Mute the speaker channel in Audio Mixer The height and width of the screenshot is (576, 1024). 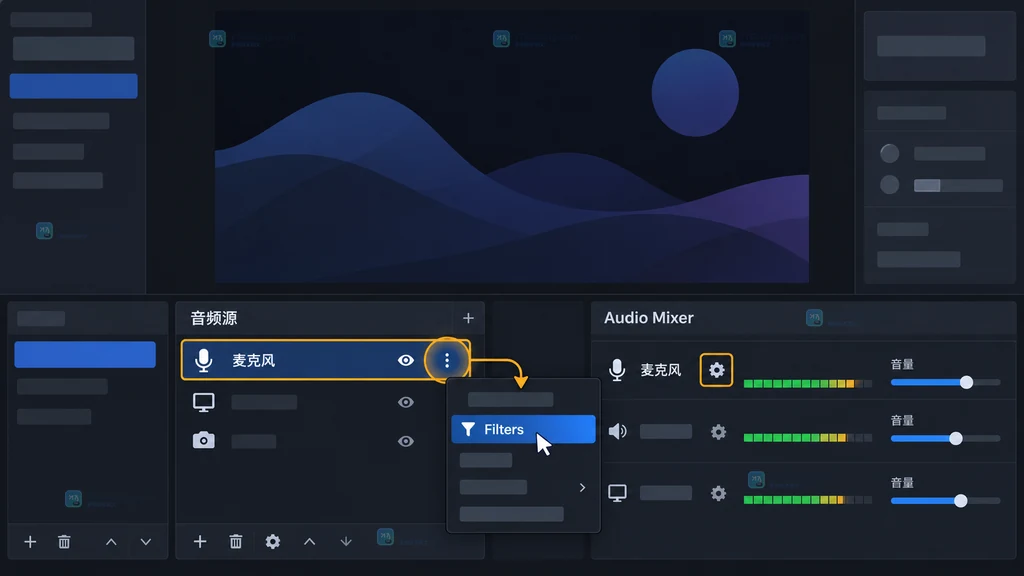[x=617, y=431]
